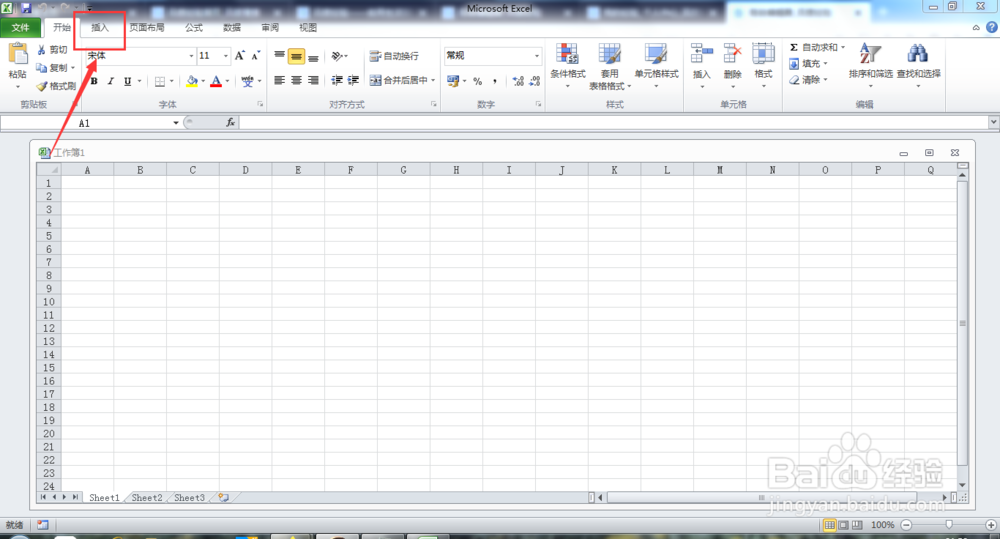Click the insert new worksheet tab icon
This screenshot has height=539, width=1000.
tap(223, 498)
